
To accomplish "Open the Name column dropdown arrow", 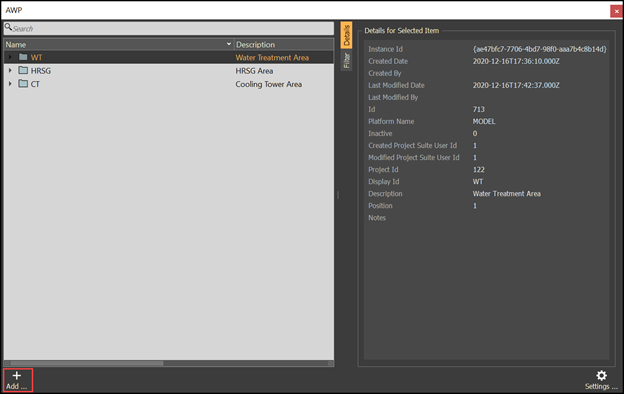I will coord(229,44).
